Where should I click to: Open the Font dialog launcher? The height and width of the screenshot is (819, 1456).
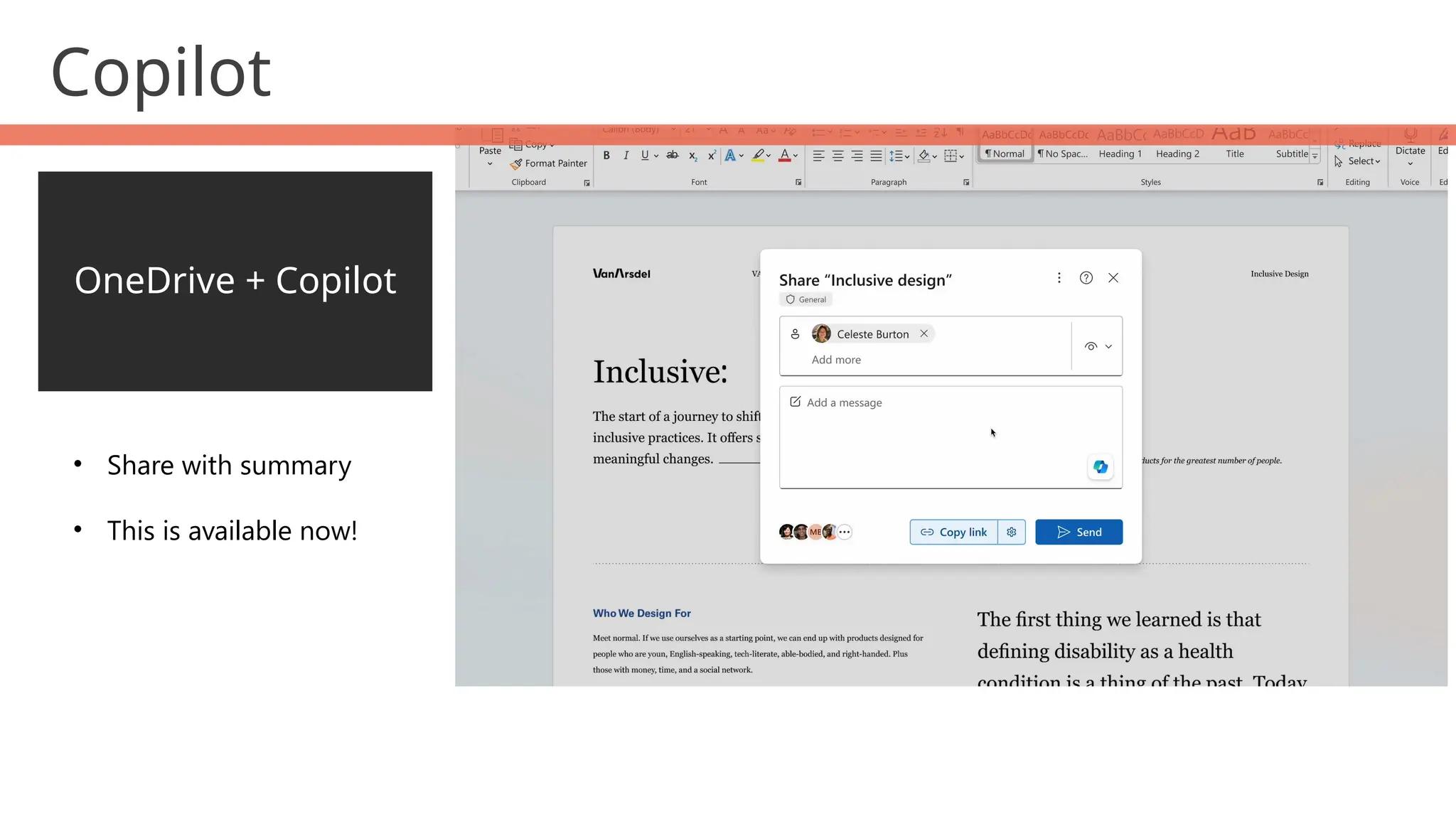click(x=798, y=183)
